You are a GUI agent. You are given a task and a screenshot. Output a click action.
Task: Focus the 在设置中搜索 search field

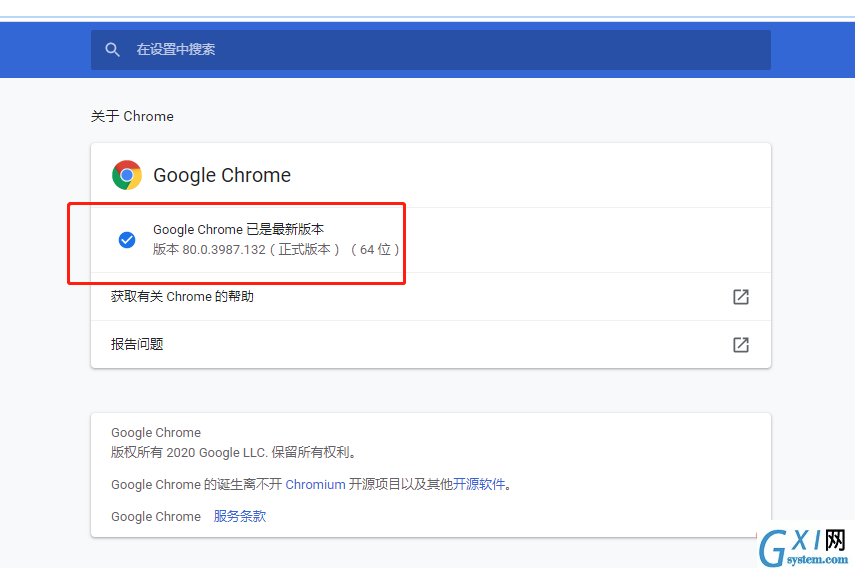(x=431, y=50)
